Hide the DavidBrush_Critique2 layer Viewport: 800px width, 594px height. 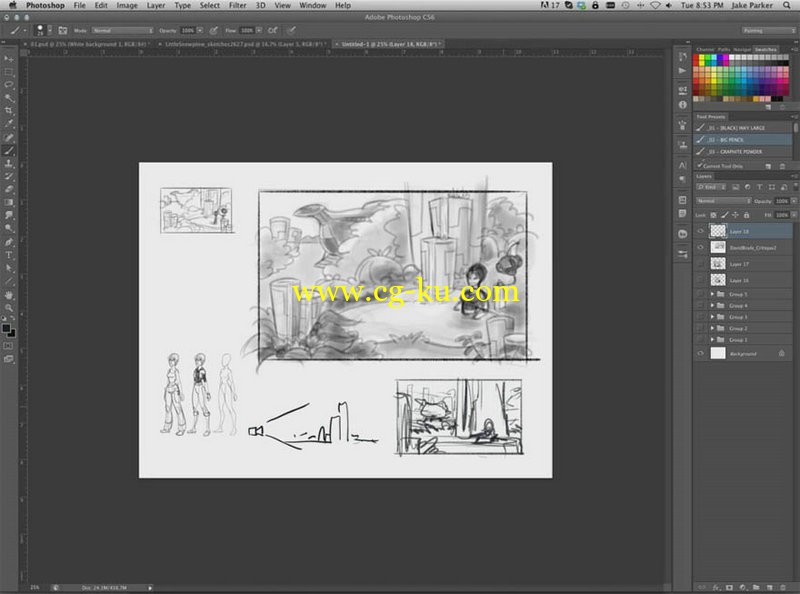[x=701, y=248]
